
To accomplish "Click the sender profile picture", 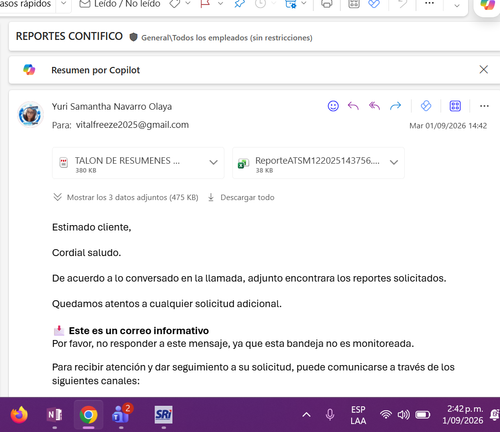I will [30, 115].
